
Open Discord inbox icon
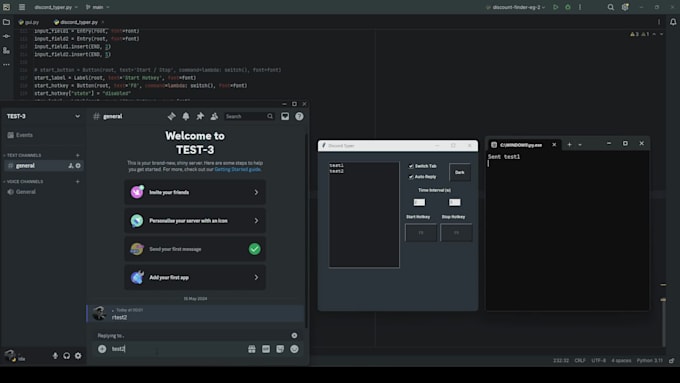pyautogui.click(x=285, y=116)
